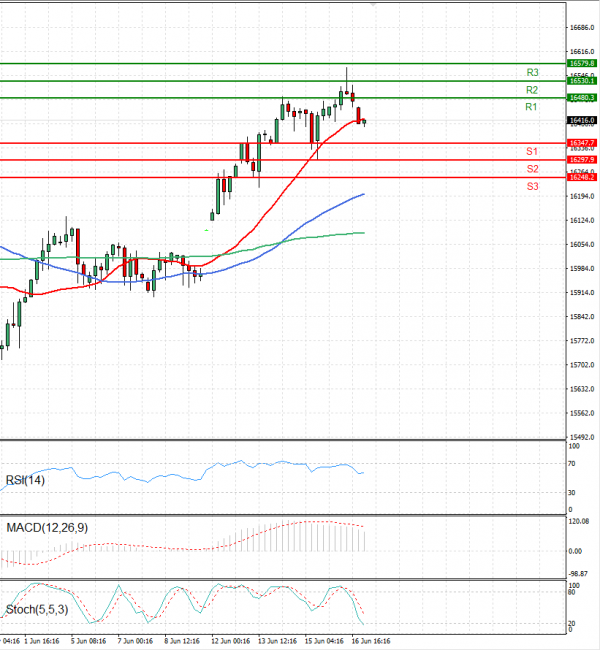
Task: Click the 7 Jun 00:16 date label
Action: (135, 641)
